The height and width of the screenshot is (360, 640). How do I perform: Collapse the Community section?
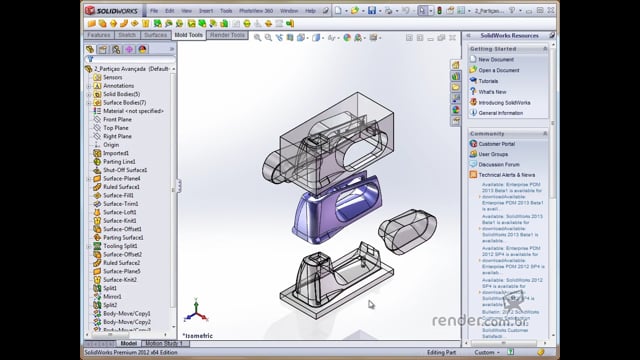[545, 133]
